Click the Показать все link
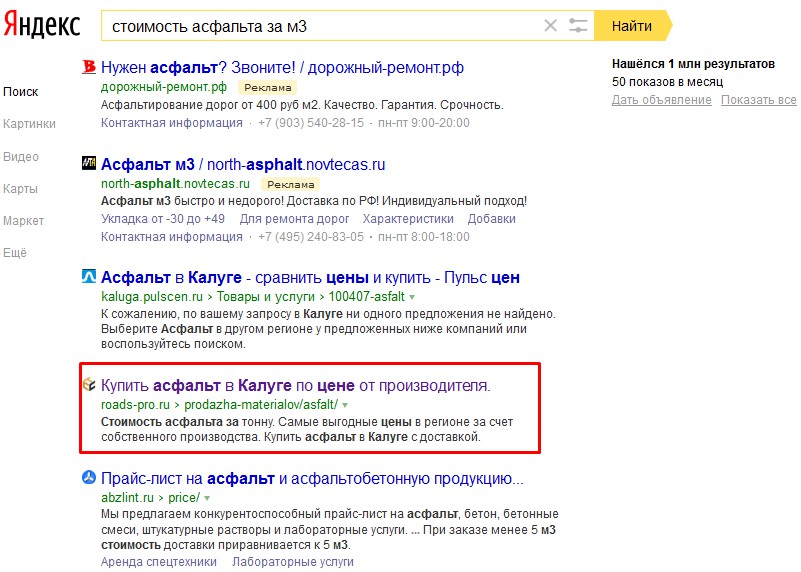Image resolution: width=801 pixels, height=572 pixels. point(758,100)
